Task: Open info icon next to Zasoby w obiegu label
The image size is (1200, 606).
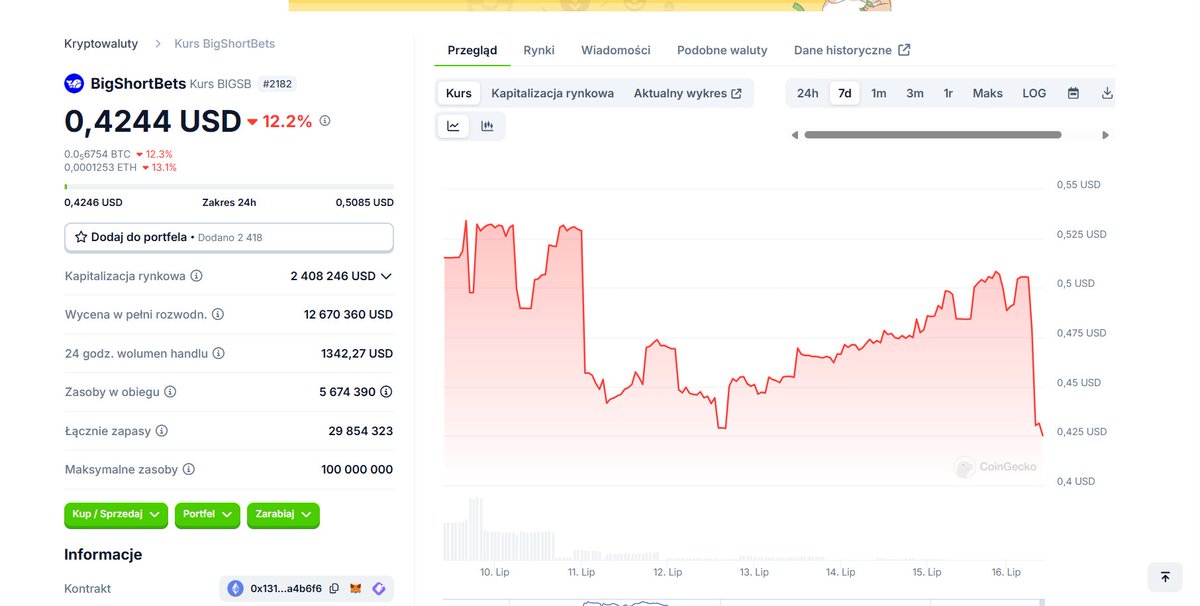Action: coord(170,392)
